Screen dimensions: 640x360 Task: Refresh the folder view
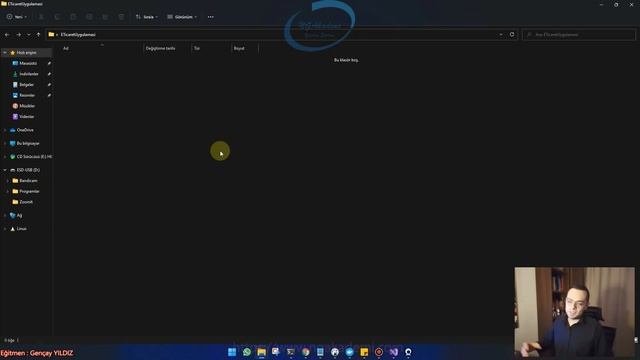pyautogui.click(x=512, y=35)
